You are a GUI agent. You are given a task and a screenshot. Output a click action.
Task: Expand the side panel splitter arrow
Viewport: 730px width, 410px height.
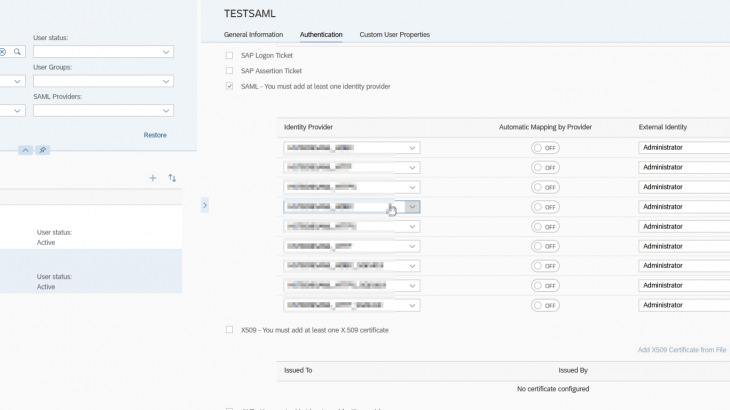(x=205, y=205)
